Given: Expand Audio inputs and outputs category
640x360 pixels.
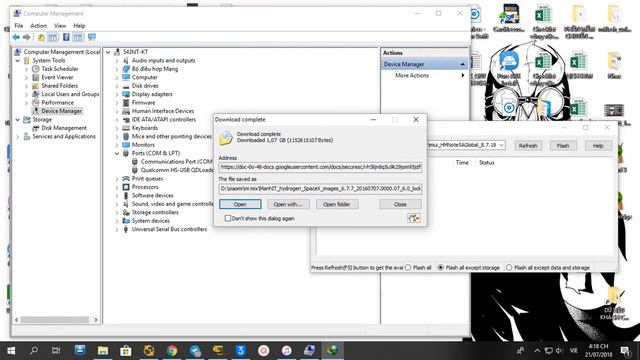Looking at the screenshot, I should tap(117, 60).
